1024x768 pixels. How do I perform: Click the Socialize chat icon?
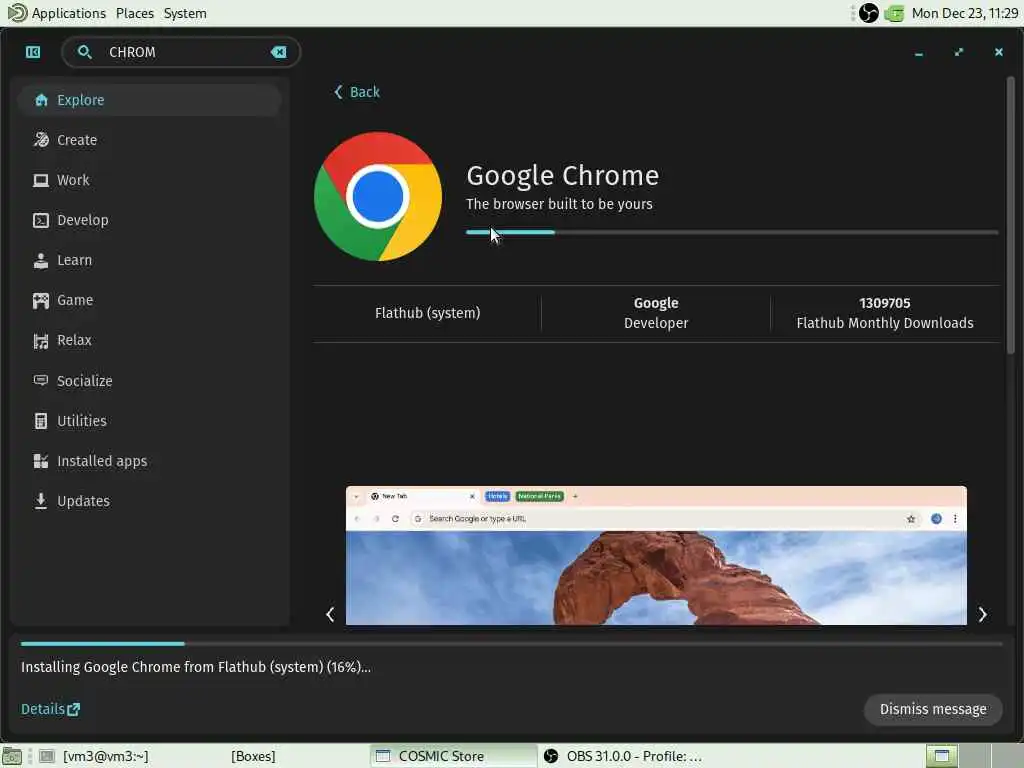tap(40, 381)
